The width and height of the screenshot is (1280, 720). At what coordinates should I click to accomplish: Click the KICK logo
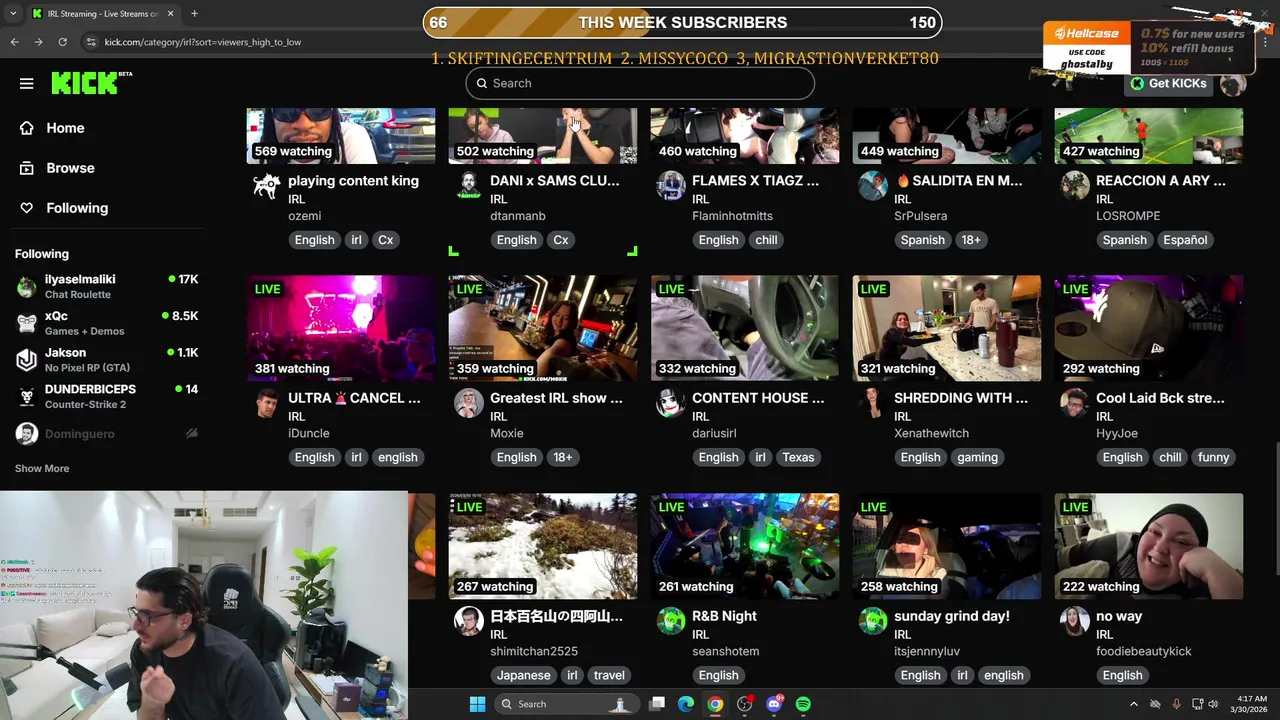coord(91,83)
